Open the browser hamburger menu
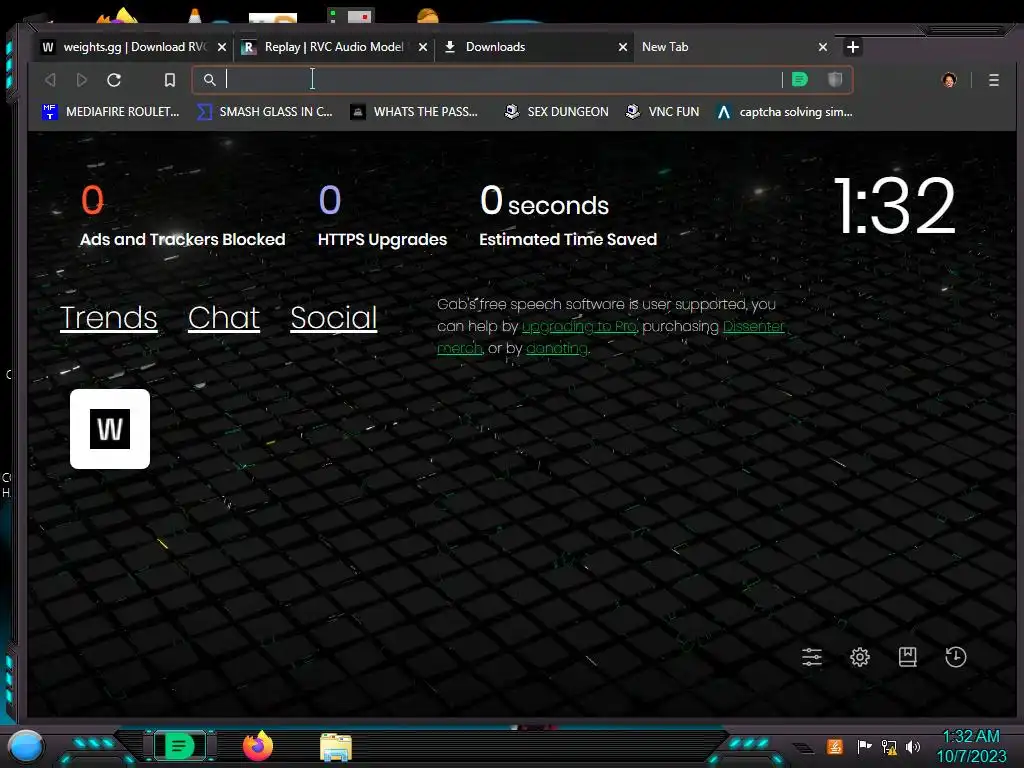 pyautogui.click(x=993, y=80)
